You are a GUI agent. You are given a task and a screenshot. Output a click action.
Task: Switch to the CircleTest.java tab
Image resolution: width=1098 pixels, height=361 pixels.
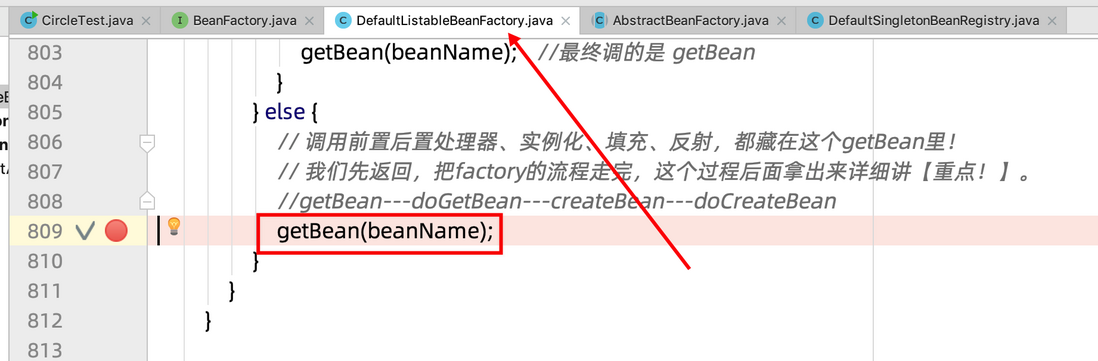coord(86,21)
